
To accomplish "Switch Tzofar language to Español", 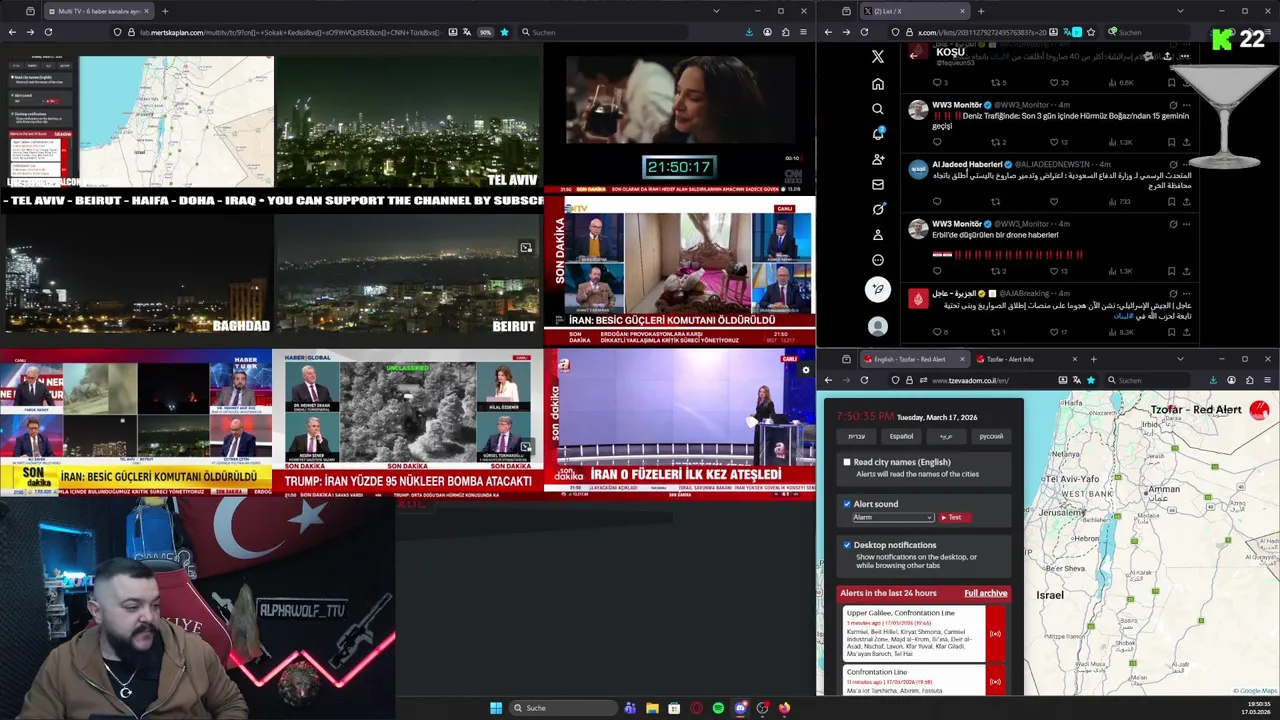I will pyautogui.click(x=901, y=436).
